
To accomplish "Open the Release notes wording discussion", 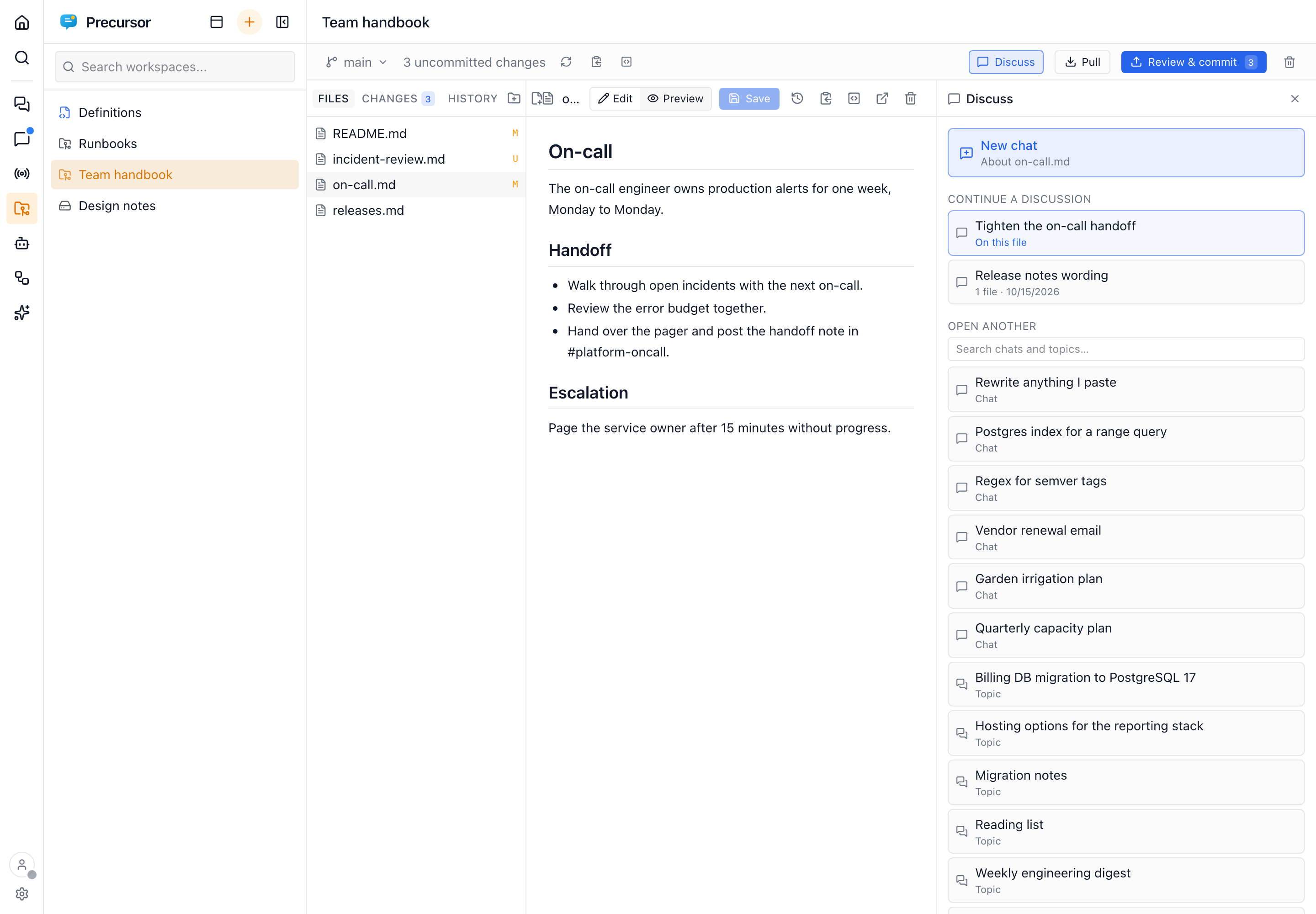I will click(x=1126, y=282).
